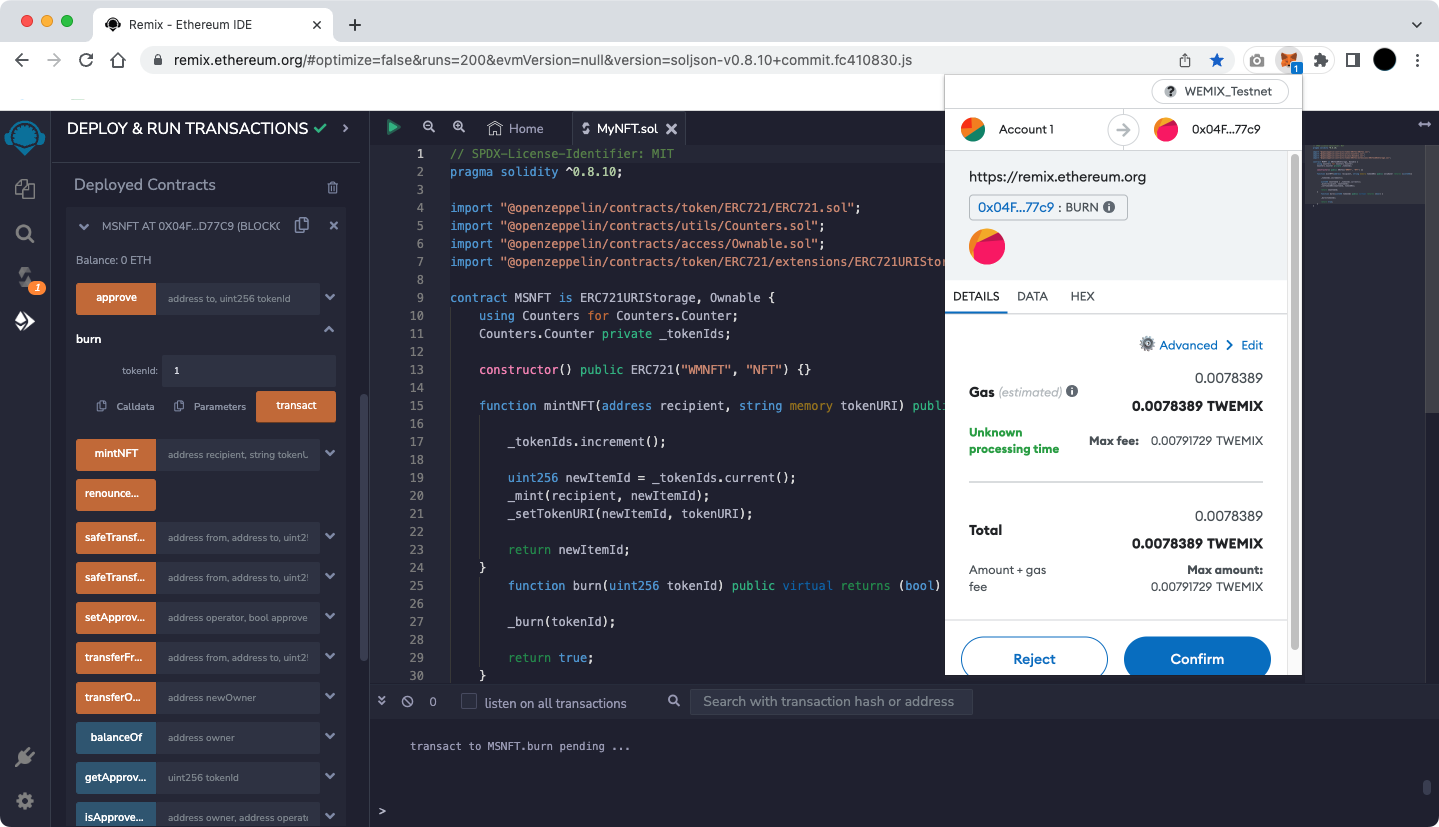Click the Deploy panel vertical scrollbar

point(364,525)
